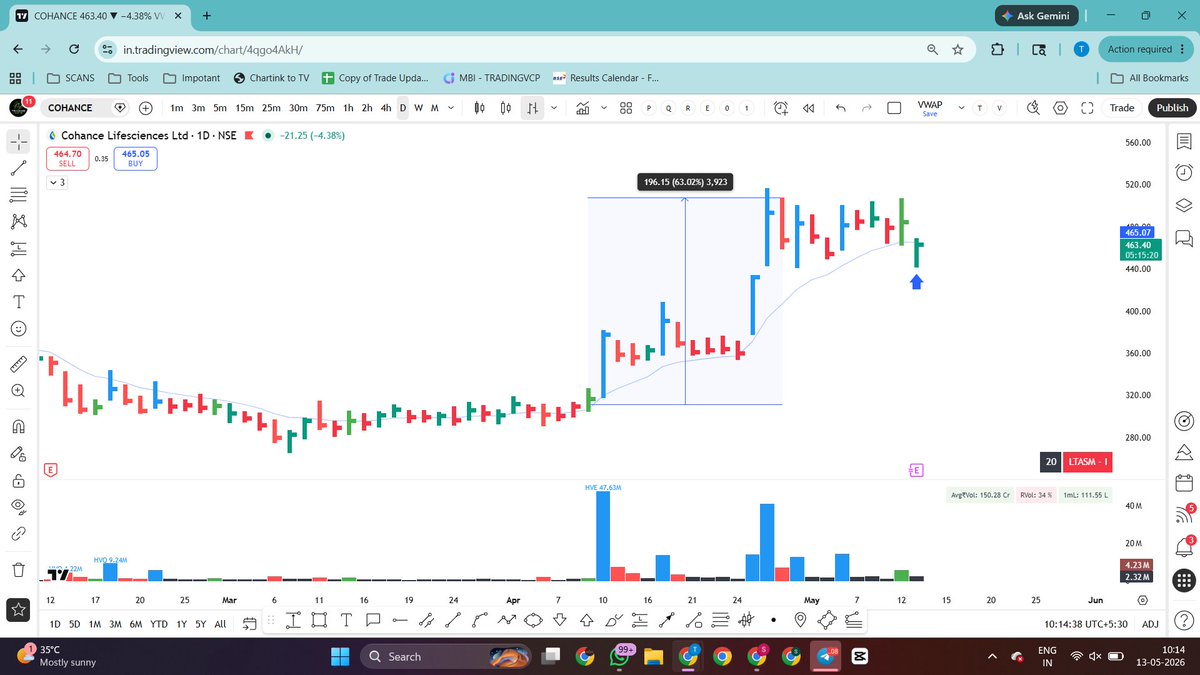Click the Trade button
The height and width of the screenshot is (675, 1200).
pos(1122,108)
